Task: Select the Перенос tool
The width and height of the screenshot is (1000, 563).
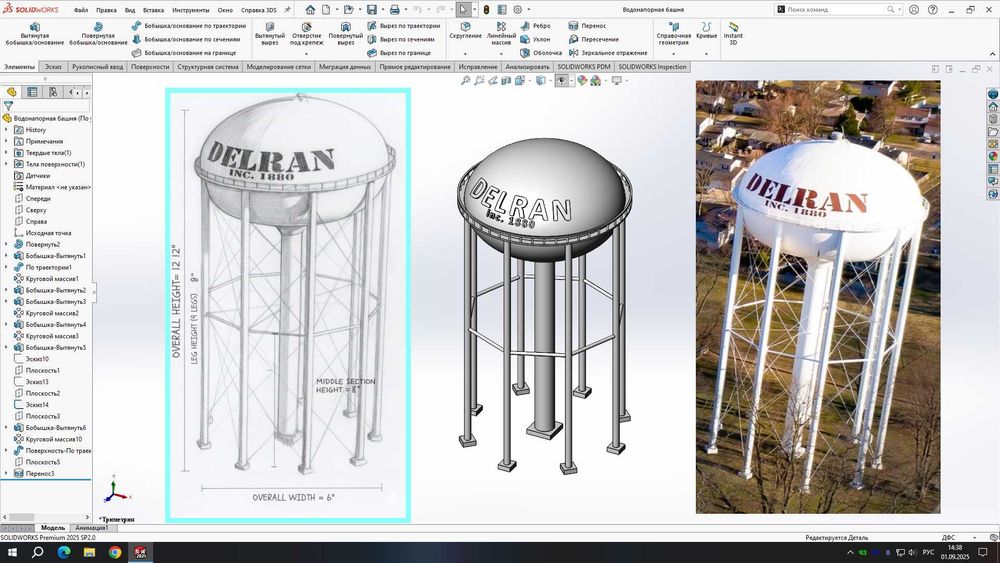Action: click(x=587, y=26)
